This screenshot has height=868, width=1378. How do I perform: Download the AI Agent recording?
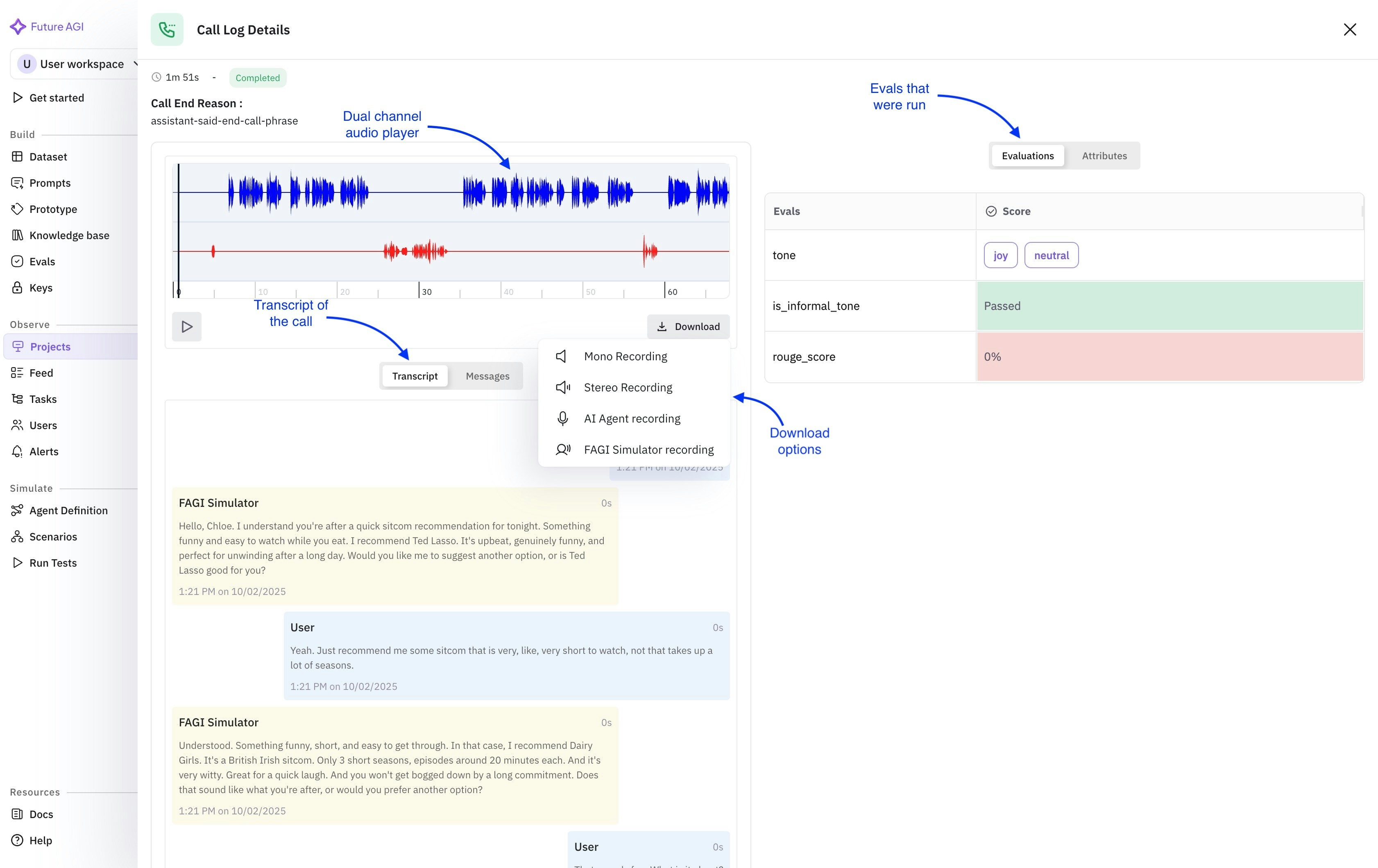pos(632,418)
